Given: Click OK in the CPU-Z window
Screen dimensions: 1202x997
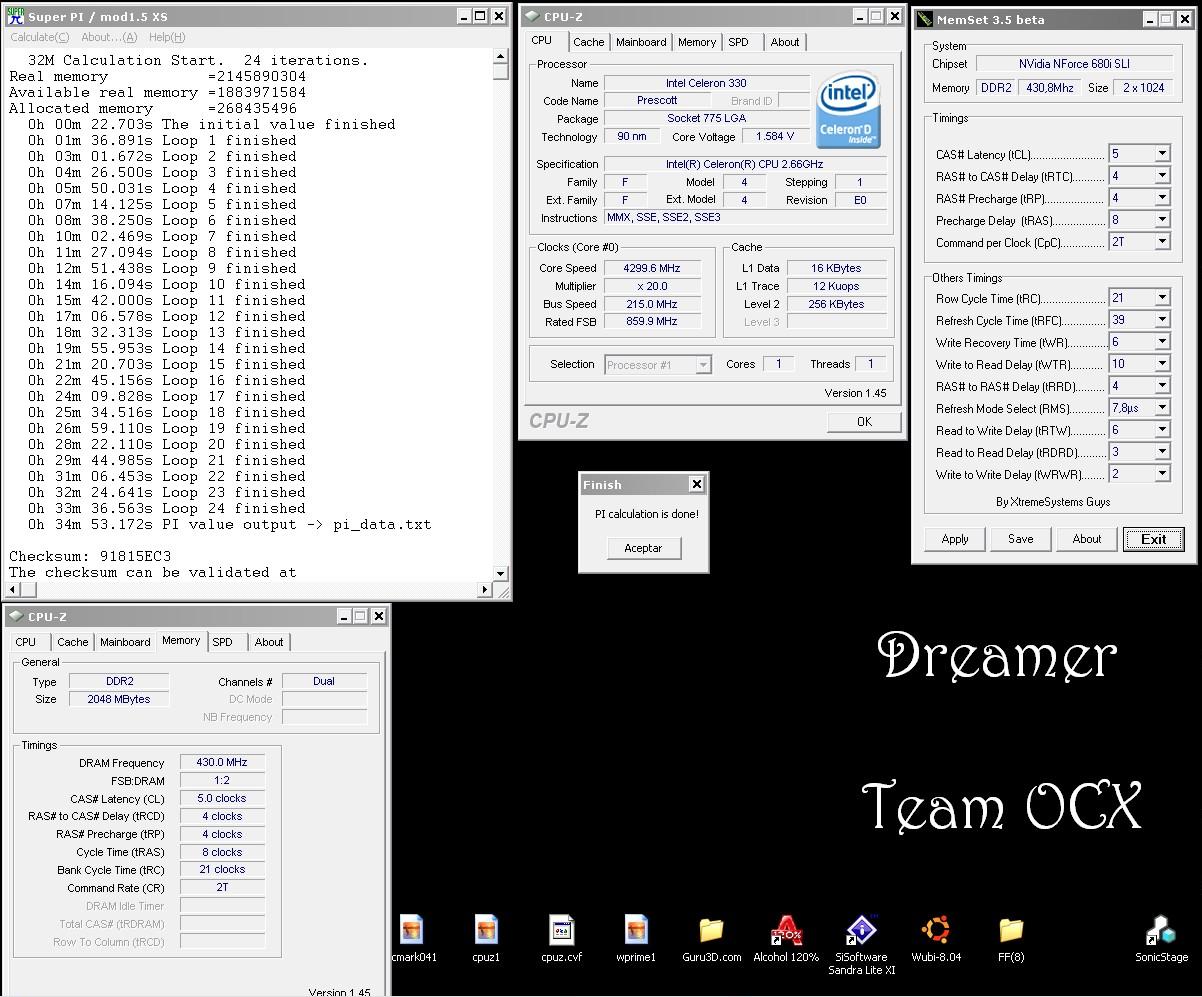Looking at the screenshot, I should (864, 421).
